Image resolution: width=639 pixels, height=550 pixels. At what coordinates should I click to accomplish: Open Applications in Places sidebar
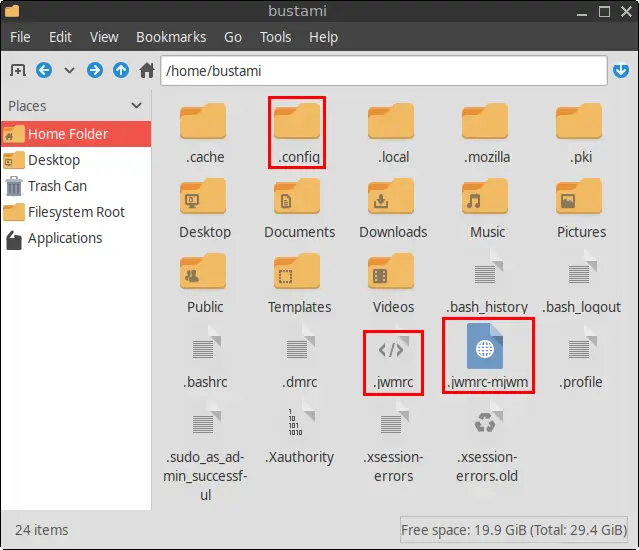click(76, 238)
